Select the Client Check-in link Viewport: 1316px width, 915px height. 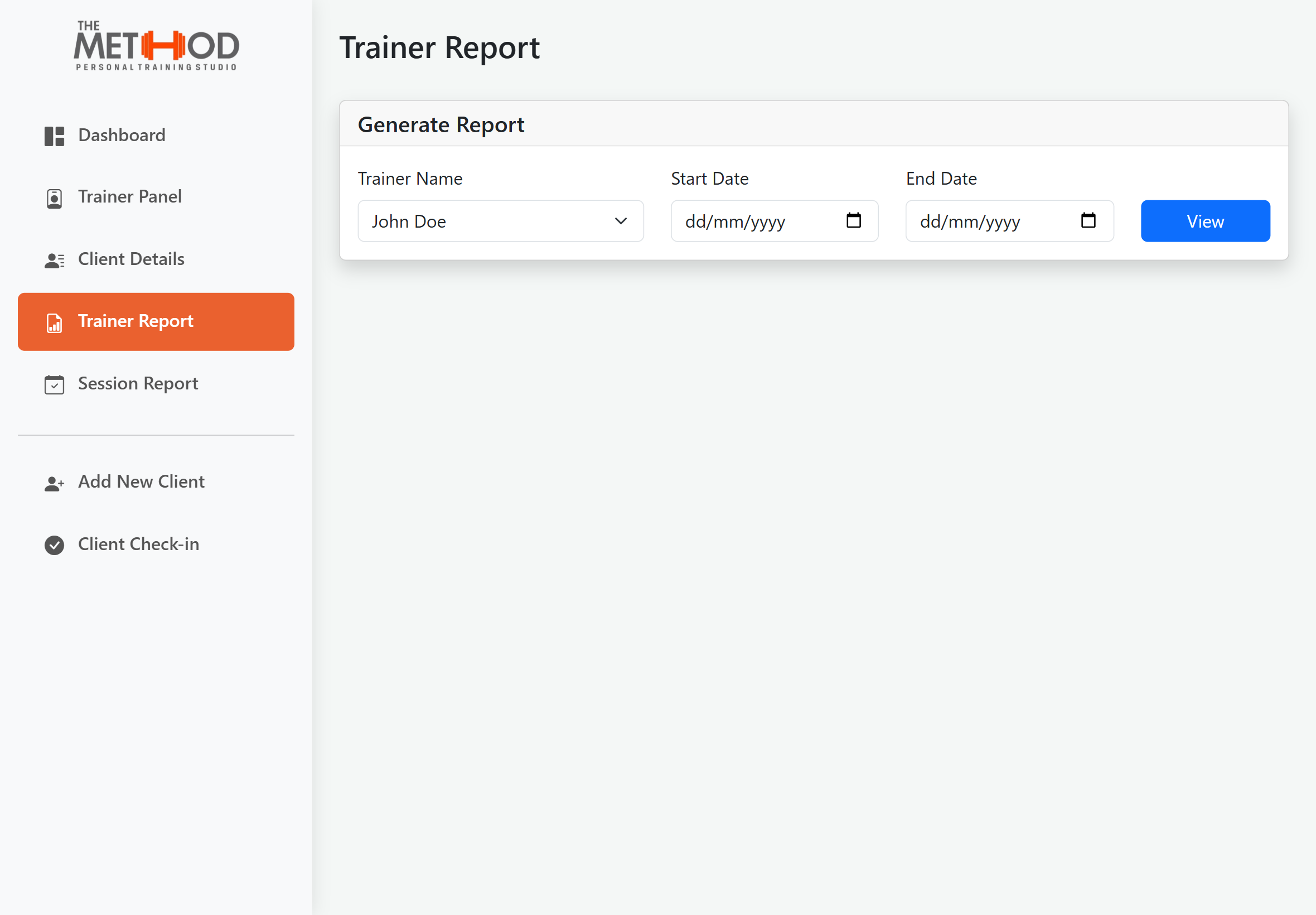point(139,544)
